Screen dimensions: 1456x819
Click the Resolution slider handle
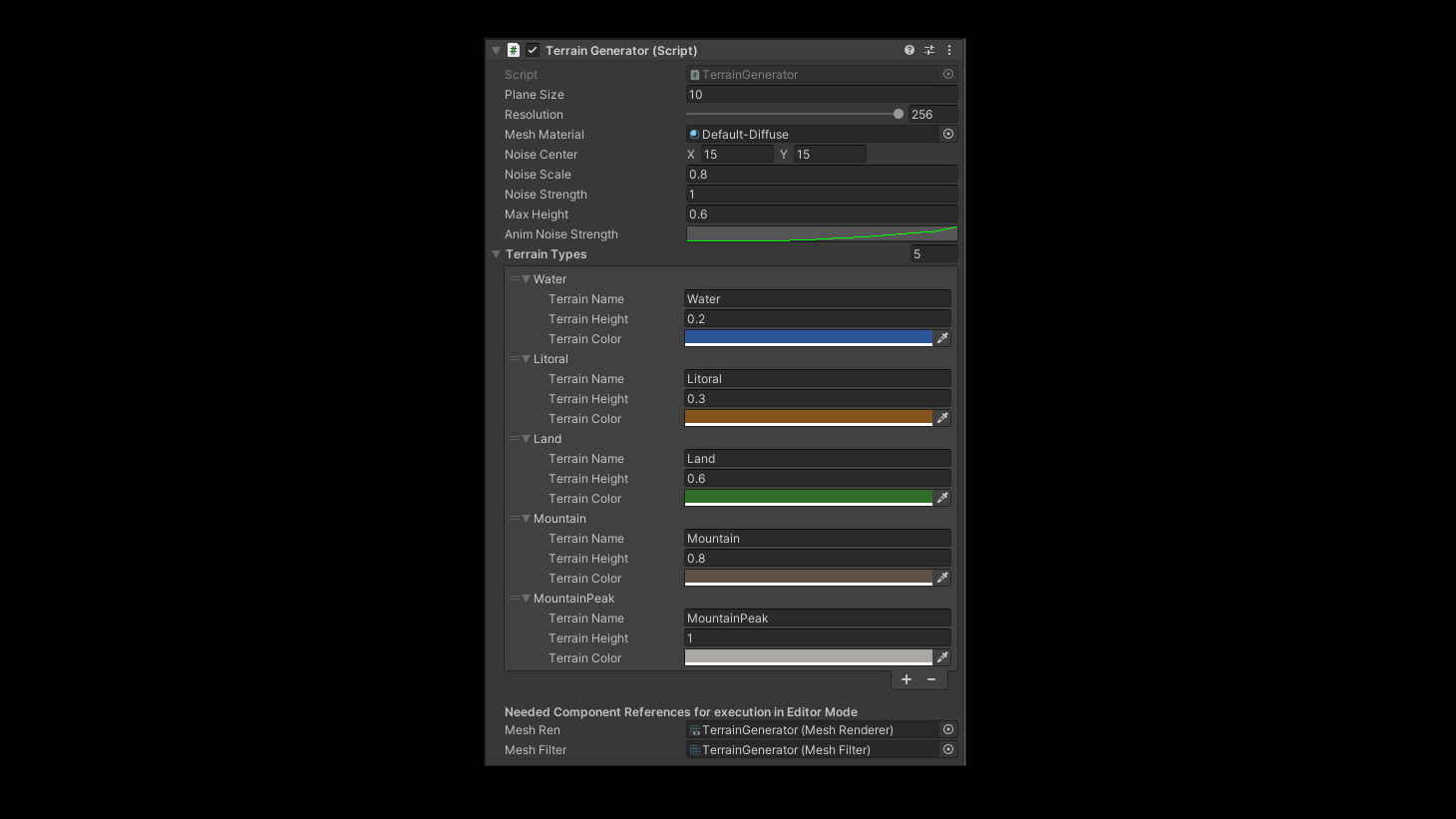[899, 114]
